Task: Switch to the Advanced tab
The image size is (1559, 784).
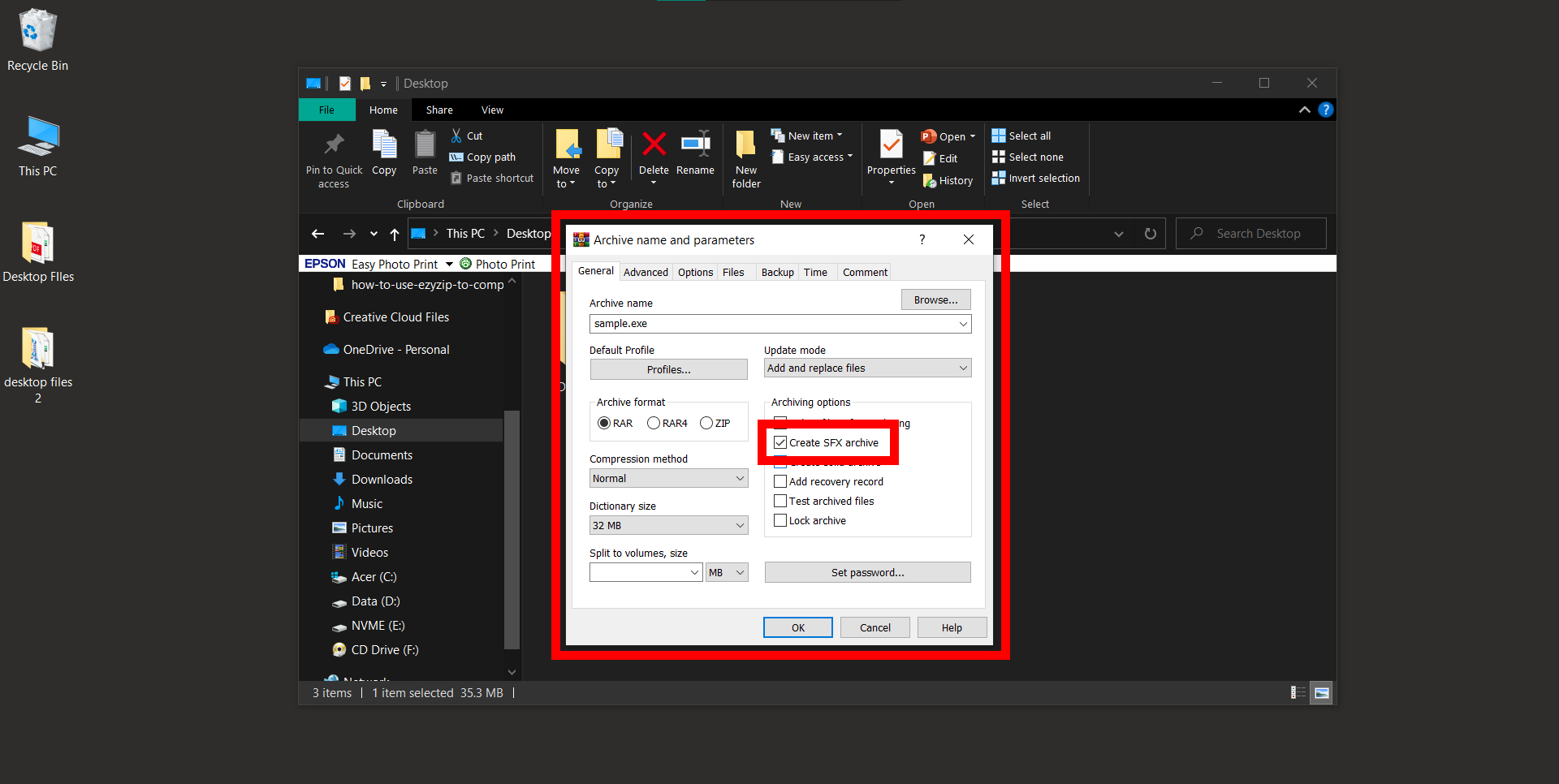Action: pos(646,272)
